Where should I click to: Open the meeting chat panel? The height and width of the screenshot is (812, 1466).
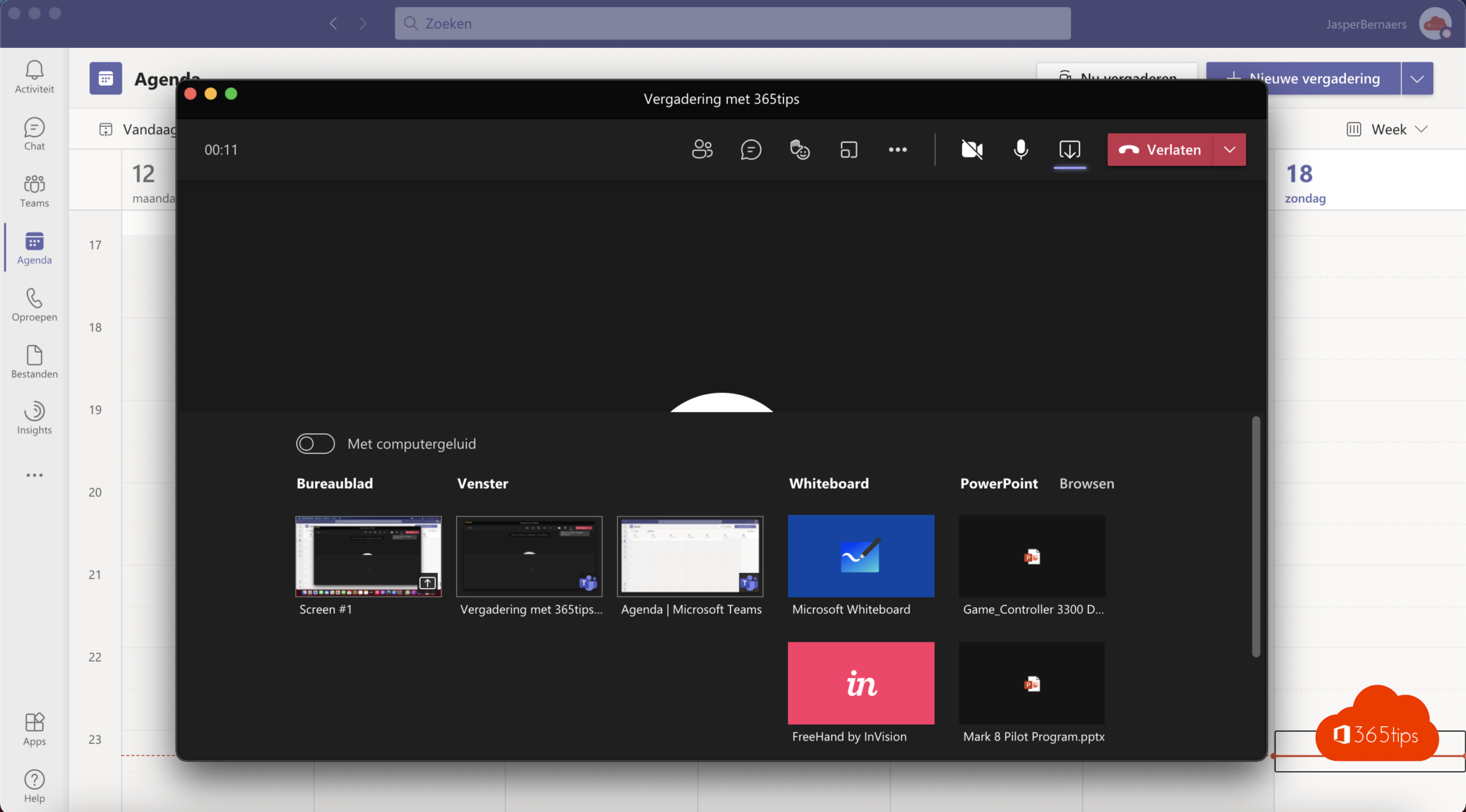(751, 150)
